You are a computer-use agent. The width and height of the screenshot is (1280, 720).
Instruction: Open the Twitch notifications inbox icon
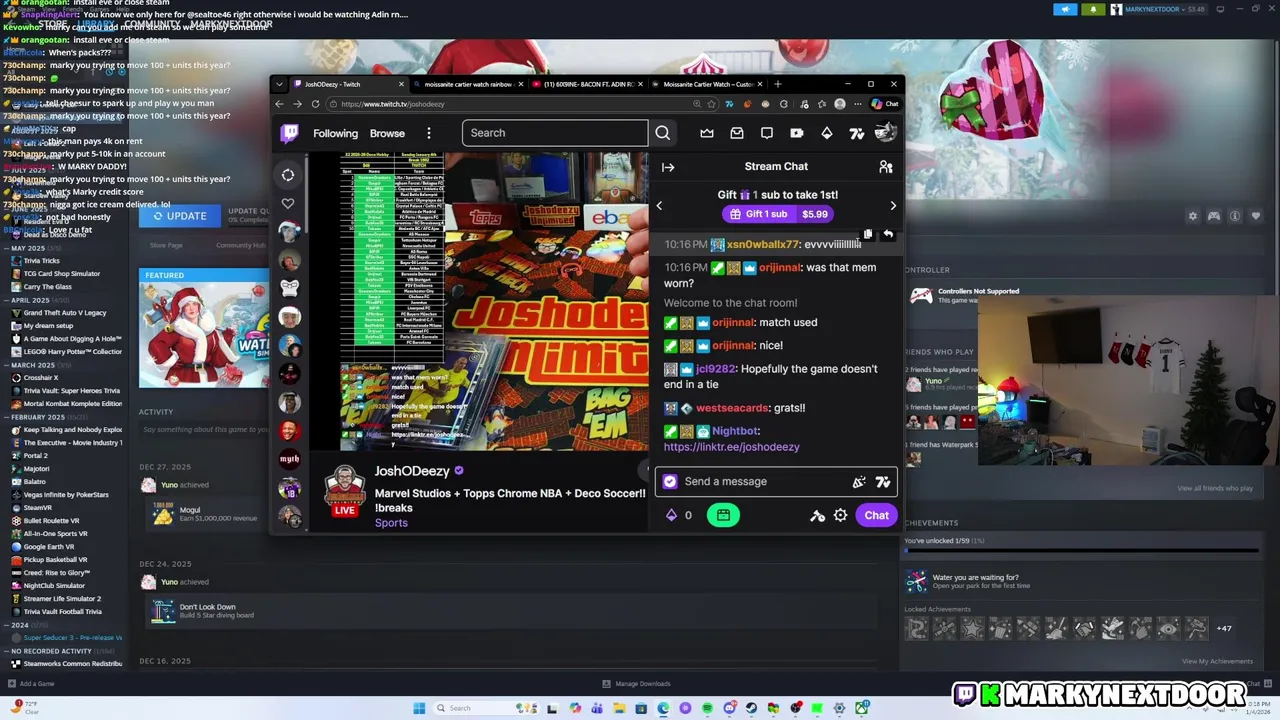click(x=737, y=133)
